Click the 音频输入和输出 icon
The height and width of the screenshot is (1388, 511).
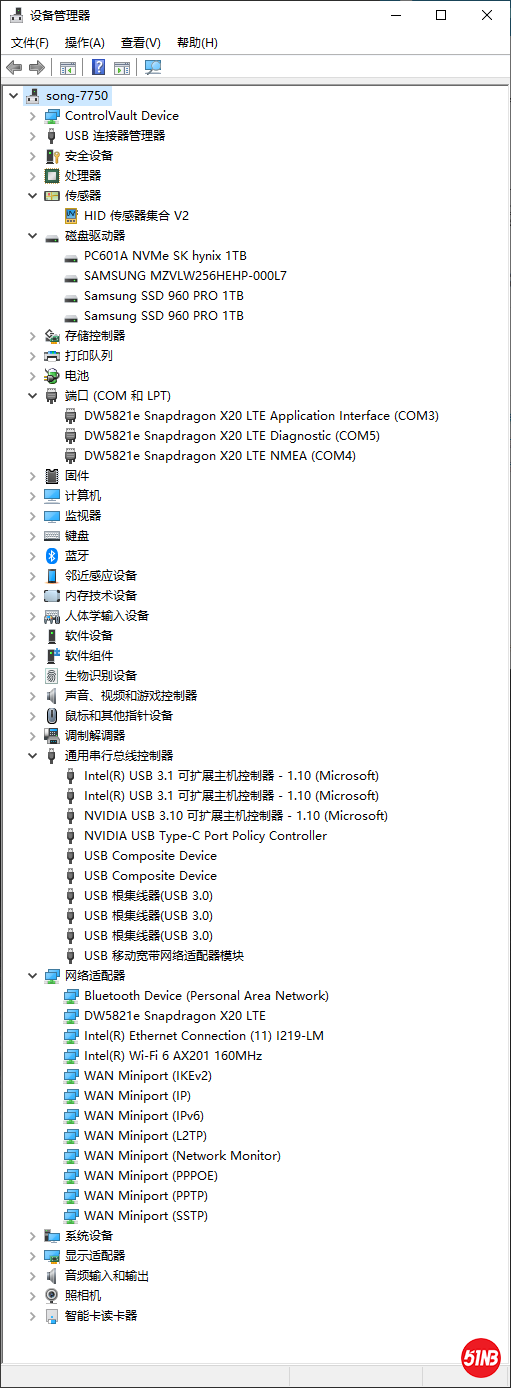click(52, 1276)
